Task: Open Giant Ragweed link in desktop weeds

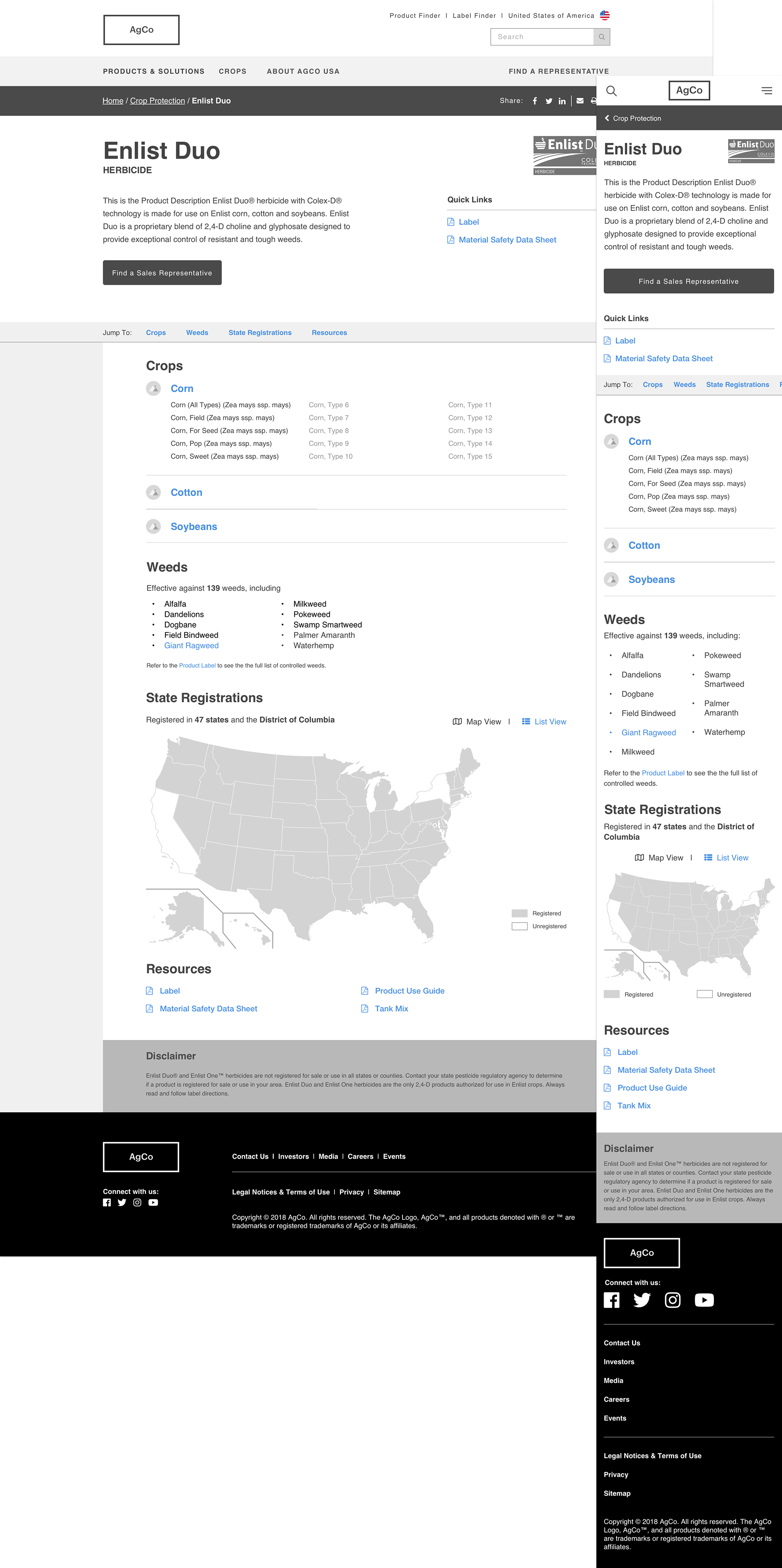Action: (x=191, y=646)
